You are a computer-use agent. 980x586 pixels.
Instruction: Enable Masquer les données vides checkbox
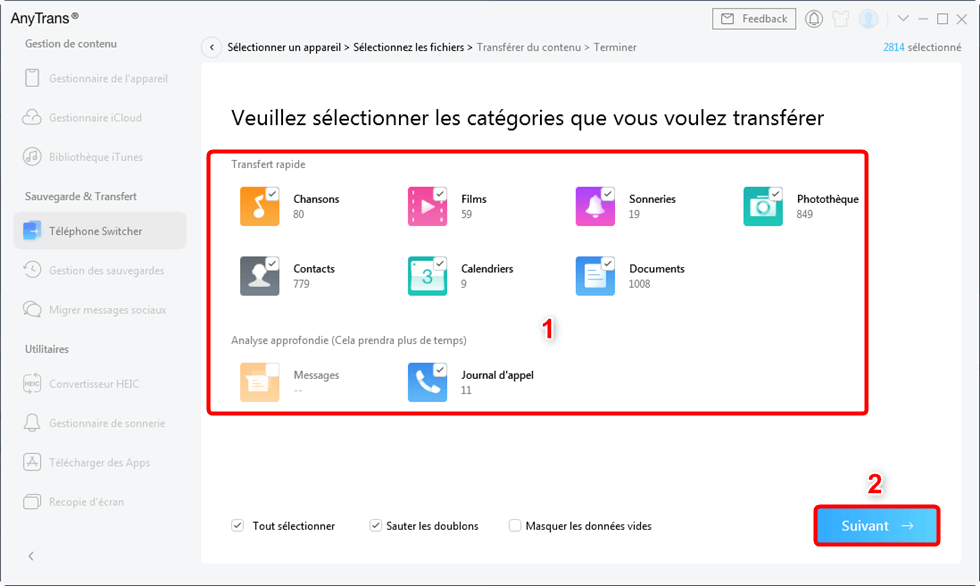514,525
